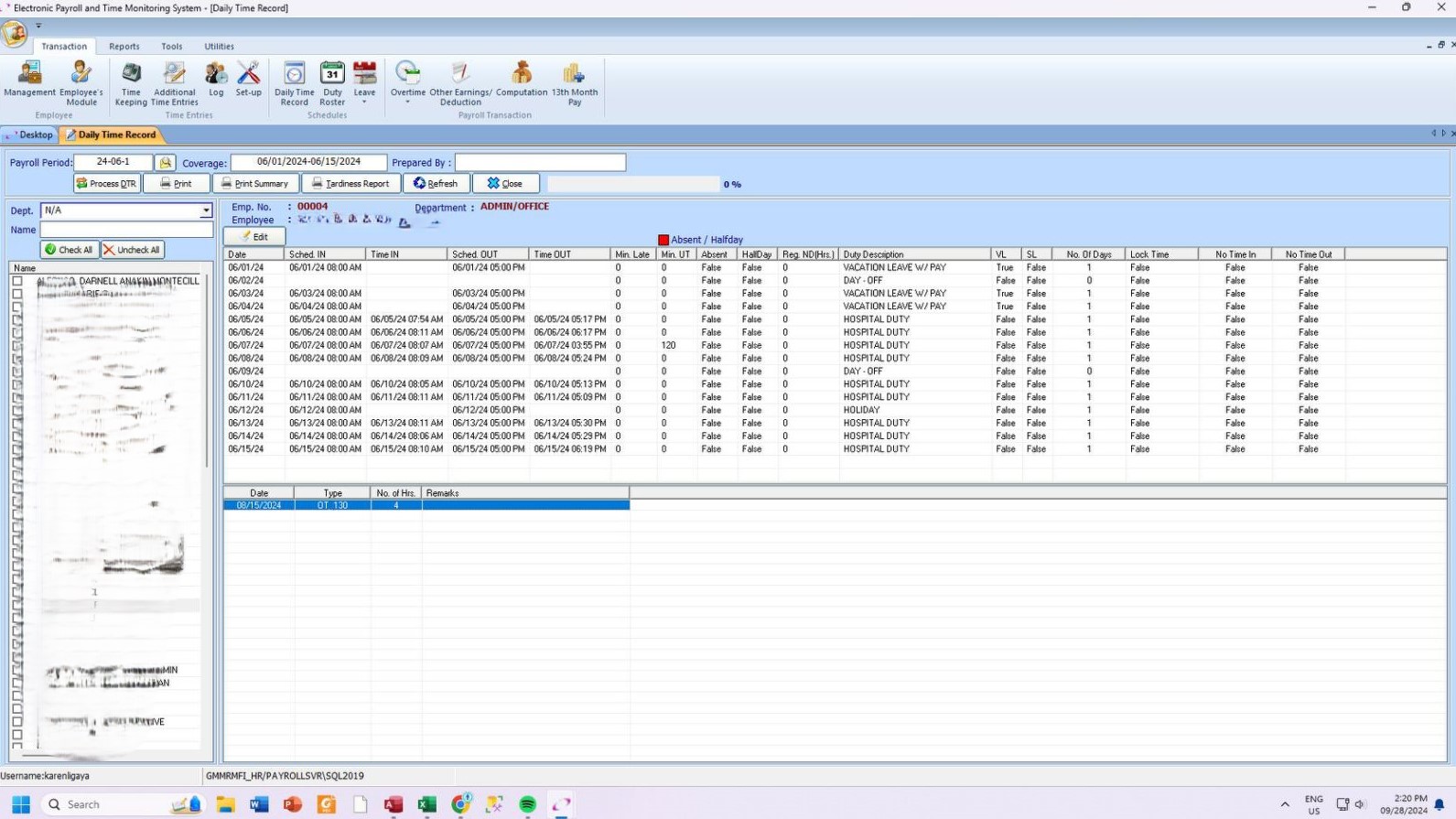Click the red Absent / Halfday legend swatch
Screen dimensions: 1456x819
[x=663, y=240]
